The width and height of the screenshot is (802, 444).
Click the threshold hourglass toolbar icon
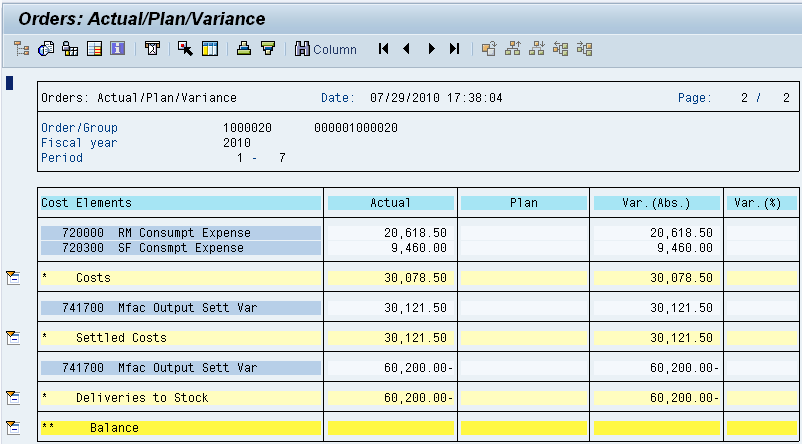tap(152, 49)
